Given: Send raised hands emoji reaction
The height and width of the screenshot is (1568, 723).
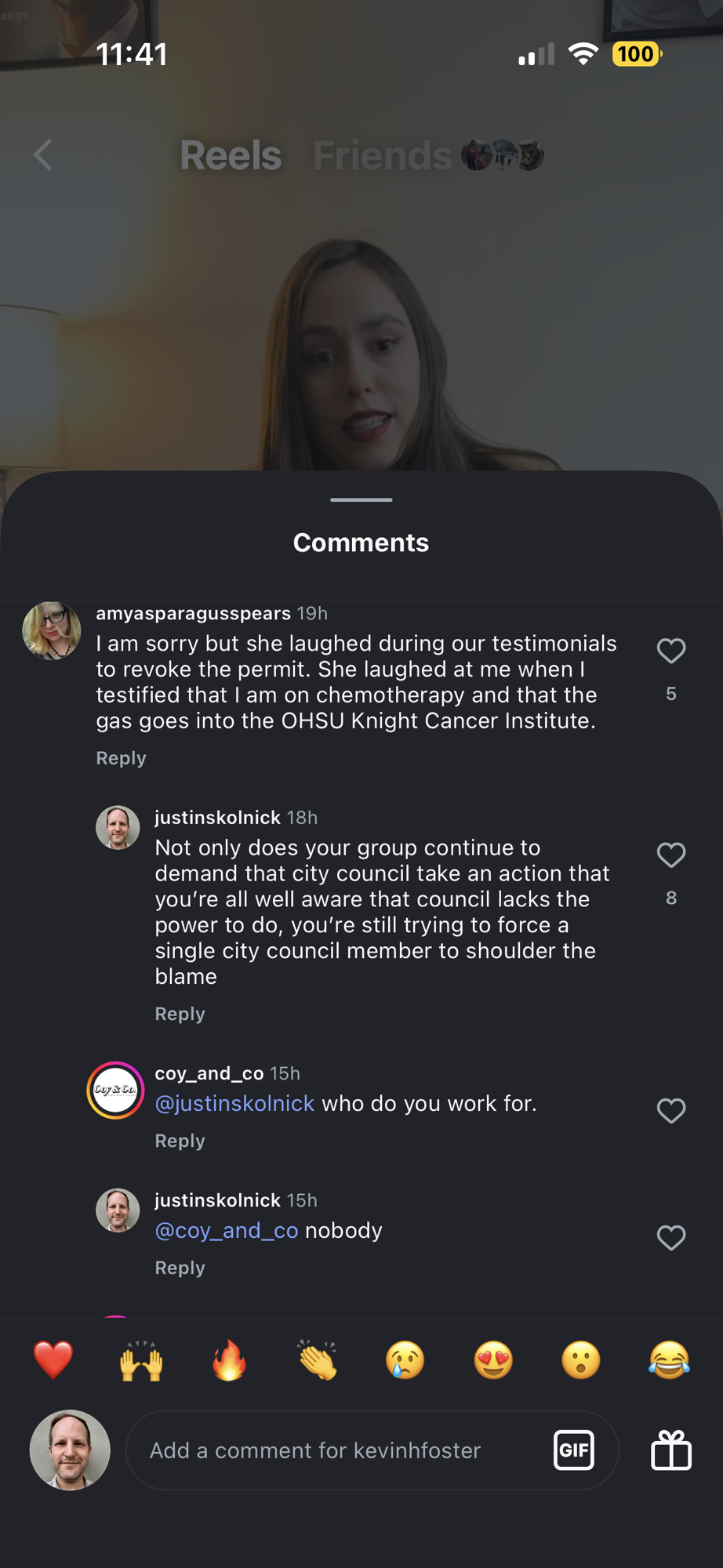Looking at the screenshot, I should [141, 1359].
